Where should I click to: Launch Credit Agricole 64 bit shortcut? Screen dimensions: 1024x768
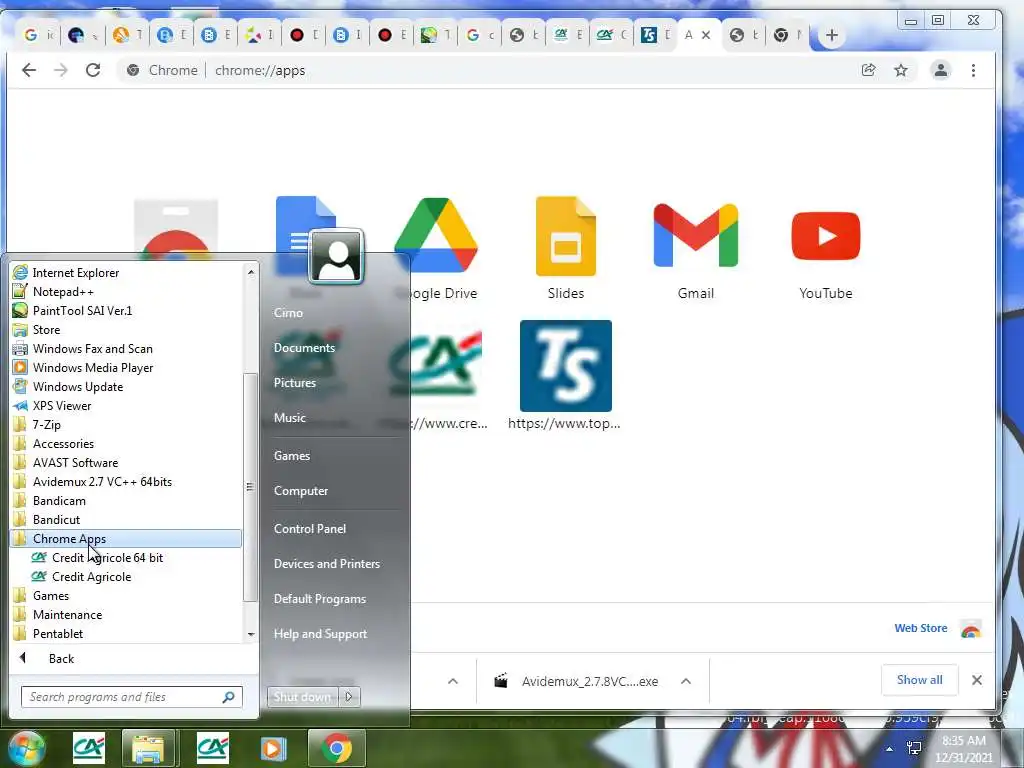[x=107, y=558]
